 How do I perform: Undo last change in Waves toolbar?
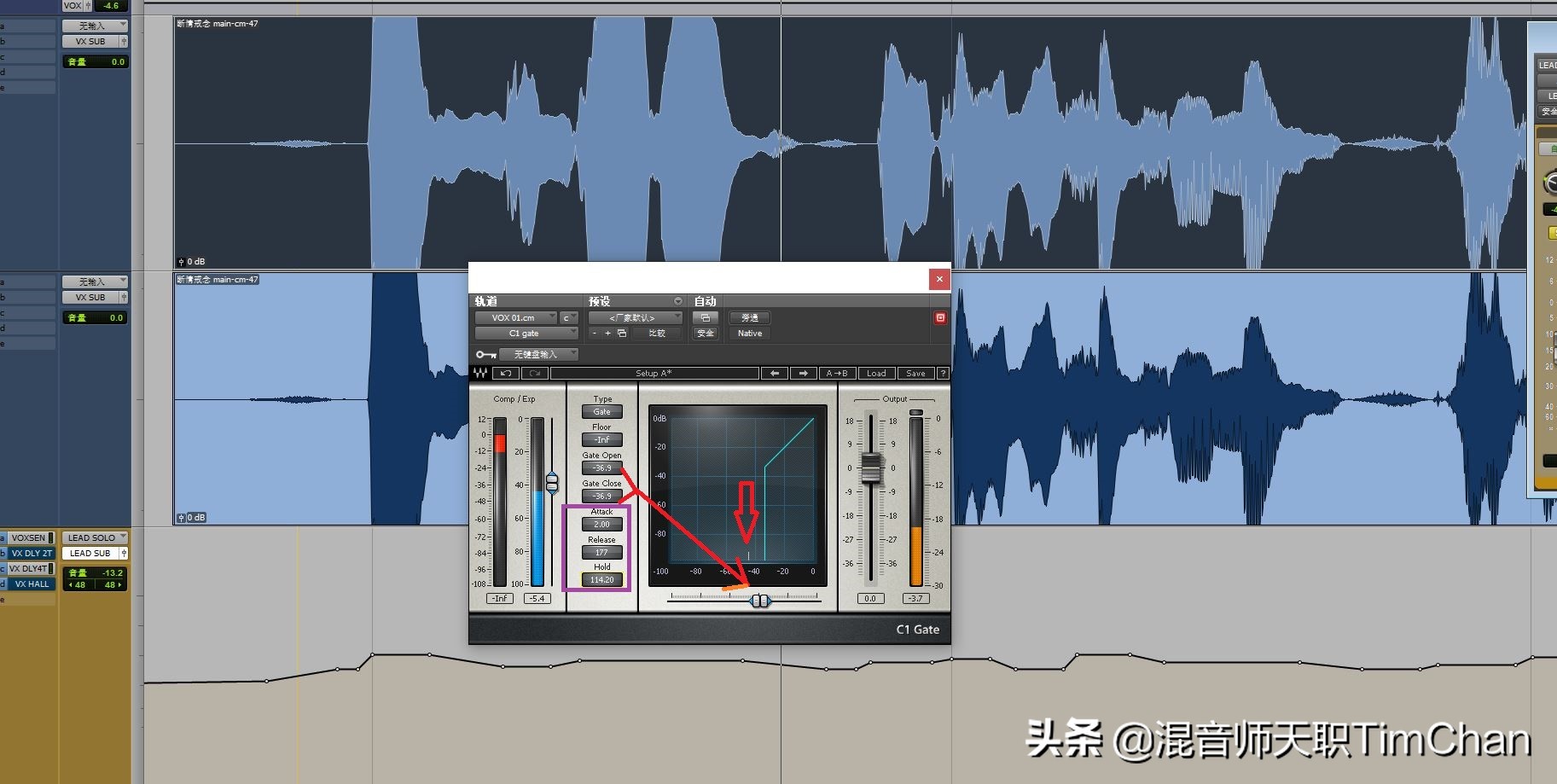(506, 373)
